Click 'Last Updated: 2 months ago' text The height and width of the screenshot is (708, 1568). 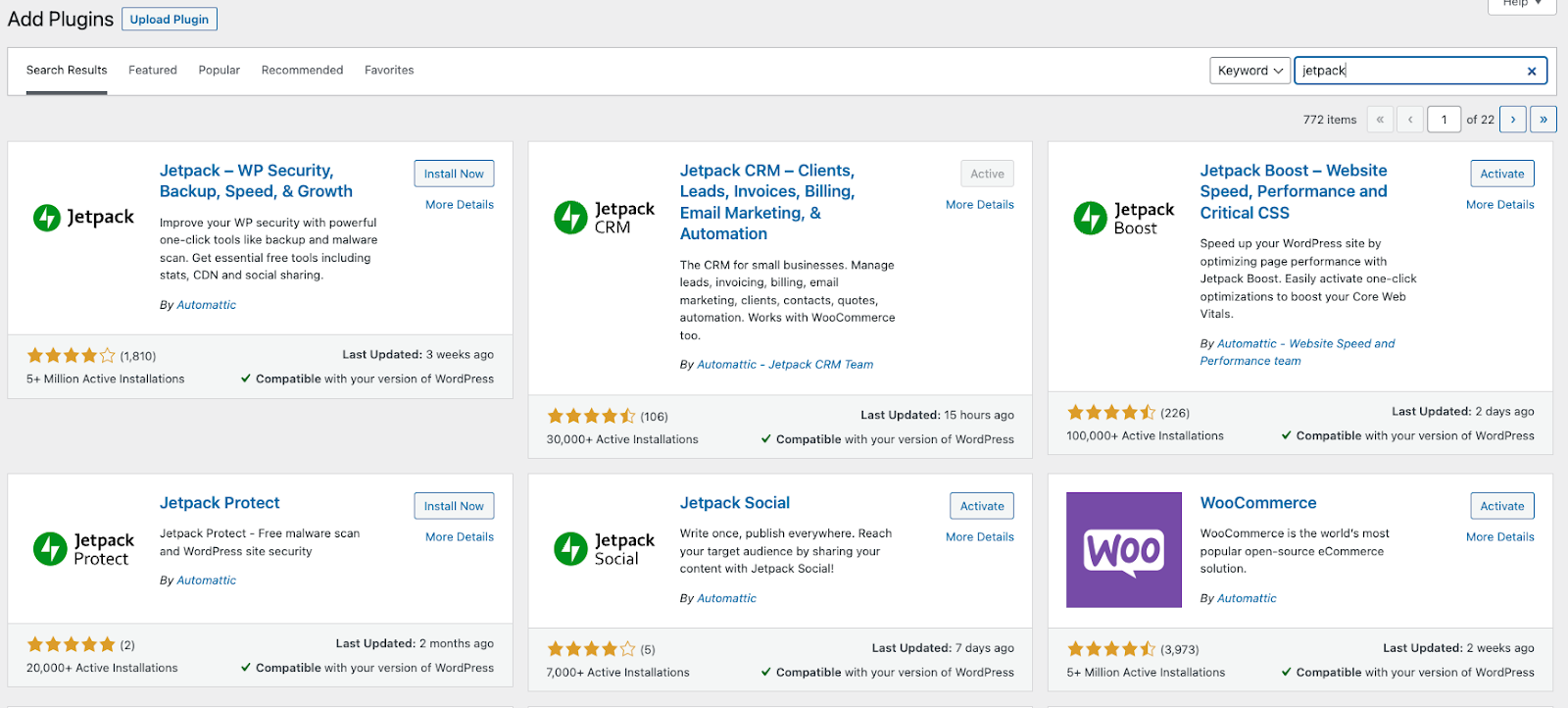[415, 644]
